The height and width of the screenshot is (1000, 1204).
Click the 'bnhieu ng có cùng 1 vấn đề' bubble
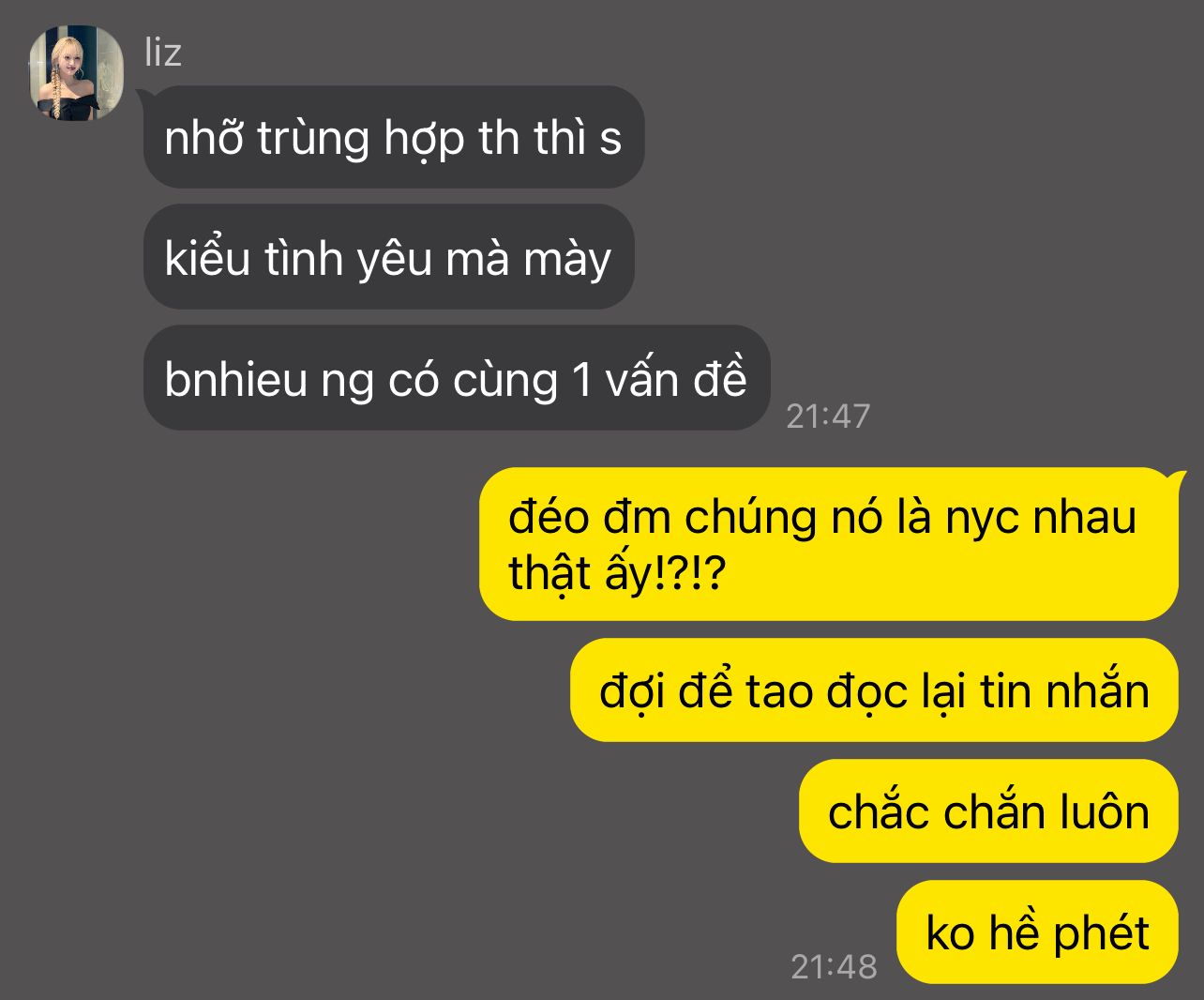(456, 378)
